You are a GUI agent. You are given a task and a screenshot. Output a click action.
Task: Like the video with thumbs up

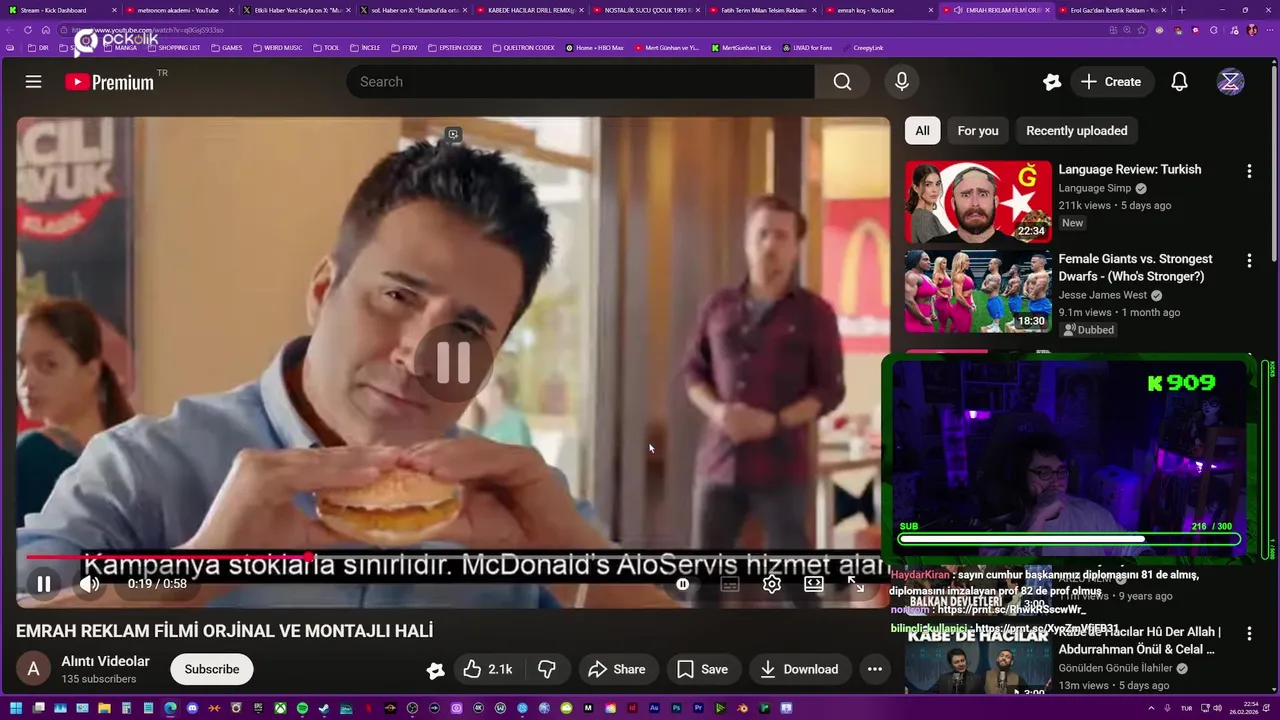coord(488,669)
